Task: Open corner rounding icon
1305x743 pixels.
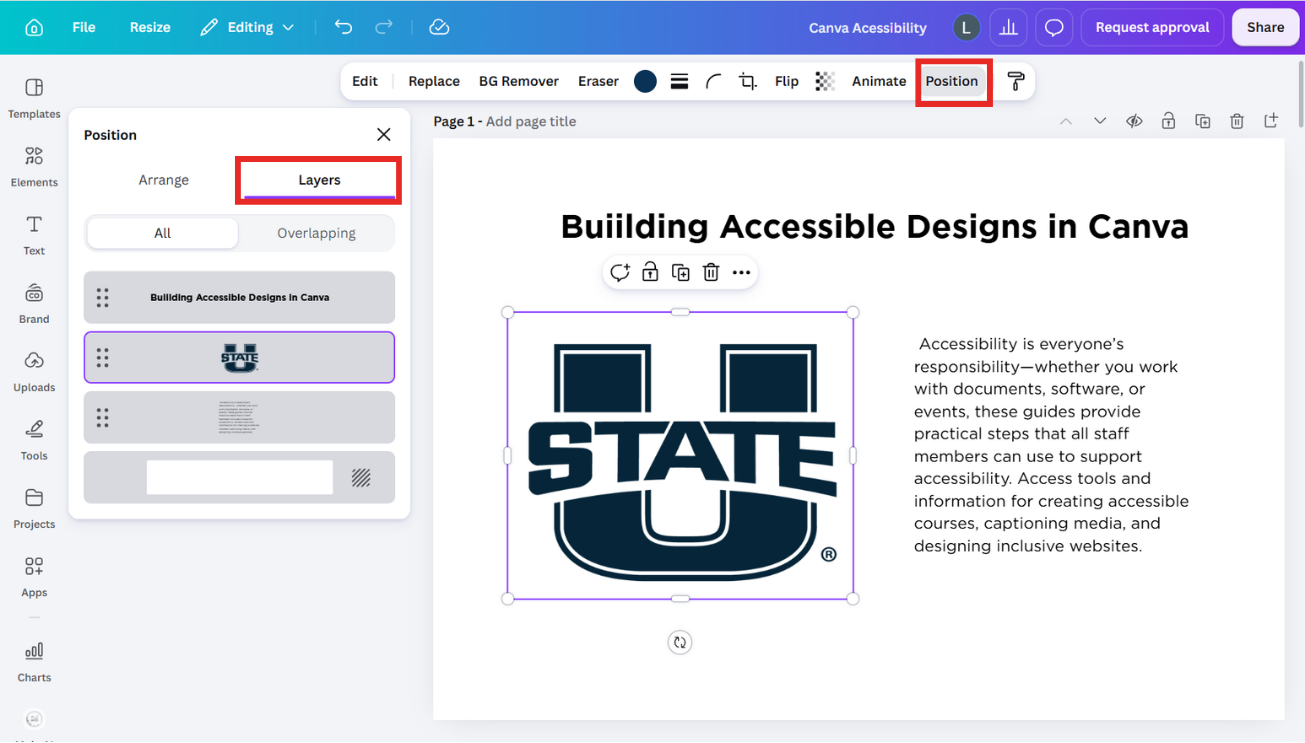Action: [713, 82]
